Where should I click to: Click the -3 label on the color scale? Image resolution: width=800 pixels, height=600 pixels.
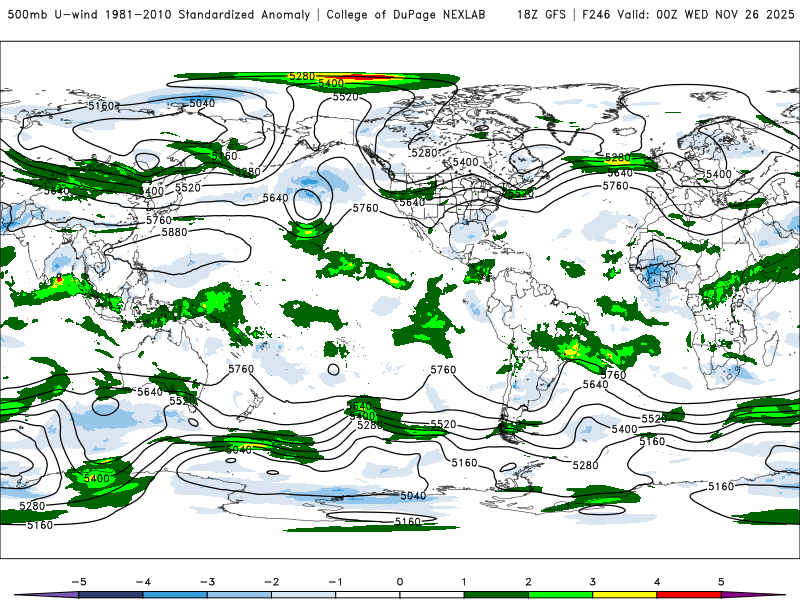(207, 582)
